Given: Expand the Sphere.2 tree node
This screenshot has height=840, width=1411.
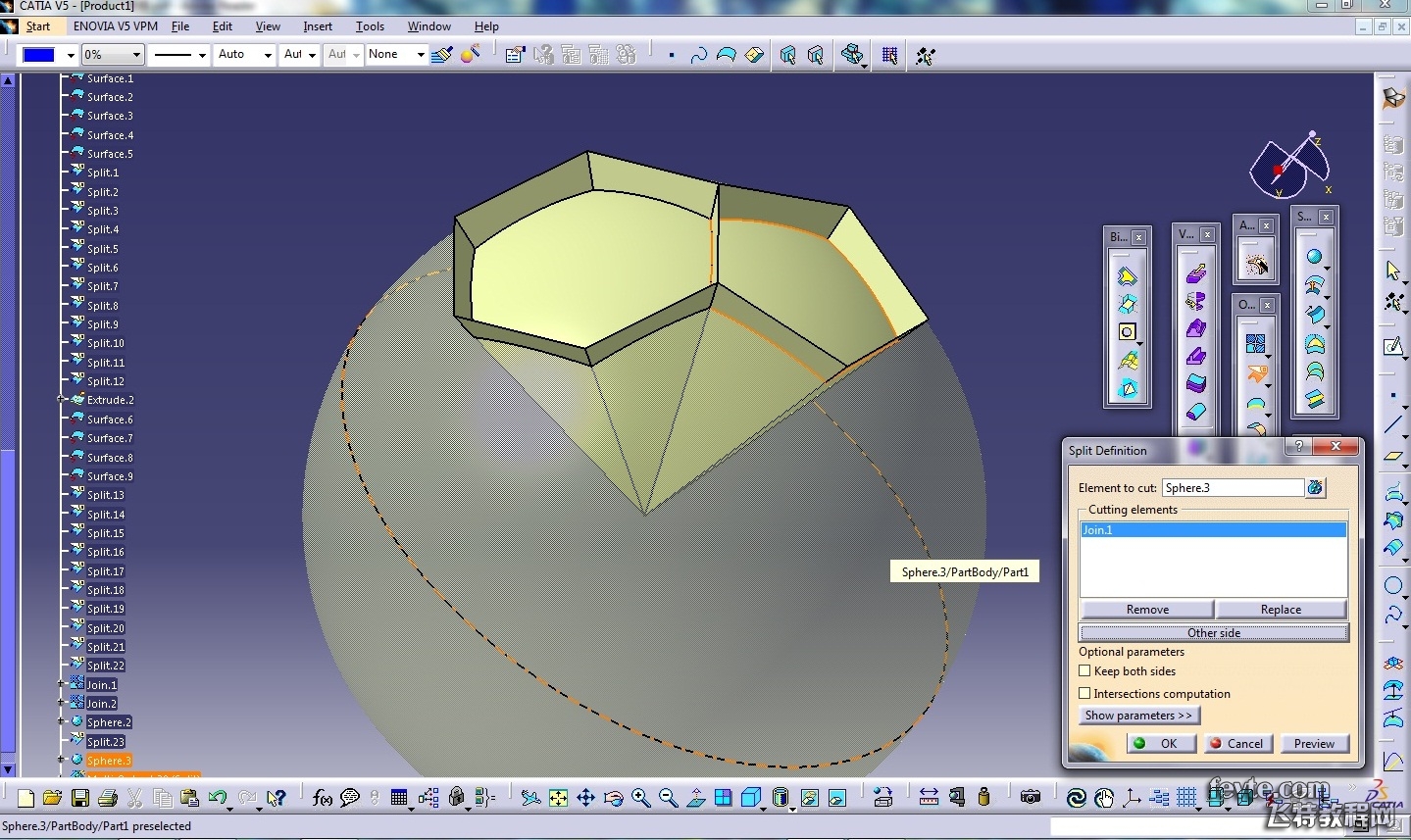Looking at the screenshot, I should click(61, 722).
